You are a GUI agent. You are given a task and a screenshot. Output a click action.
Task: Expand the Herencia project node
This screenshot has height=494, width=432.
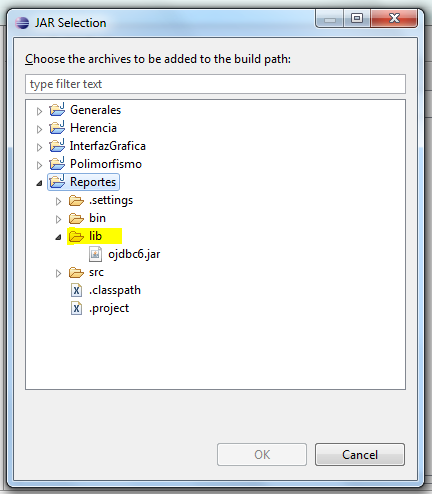[x=39, y=129]
